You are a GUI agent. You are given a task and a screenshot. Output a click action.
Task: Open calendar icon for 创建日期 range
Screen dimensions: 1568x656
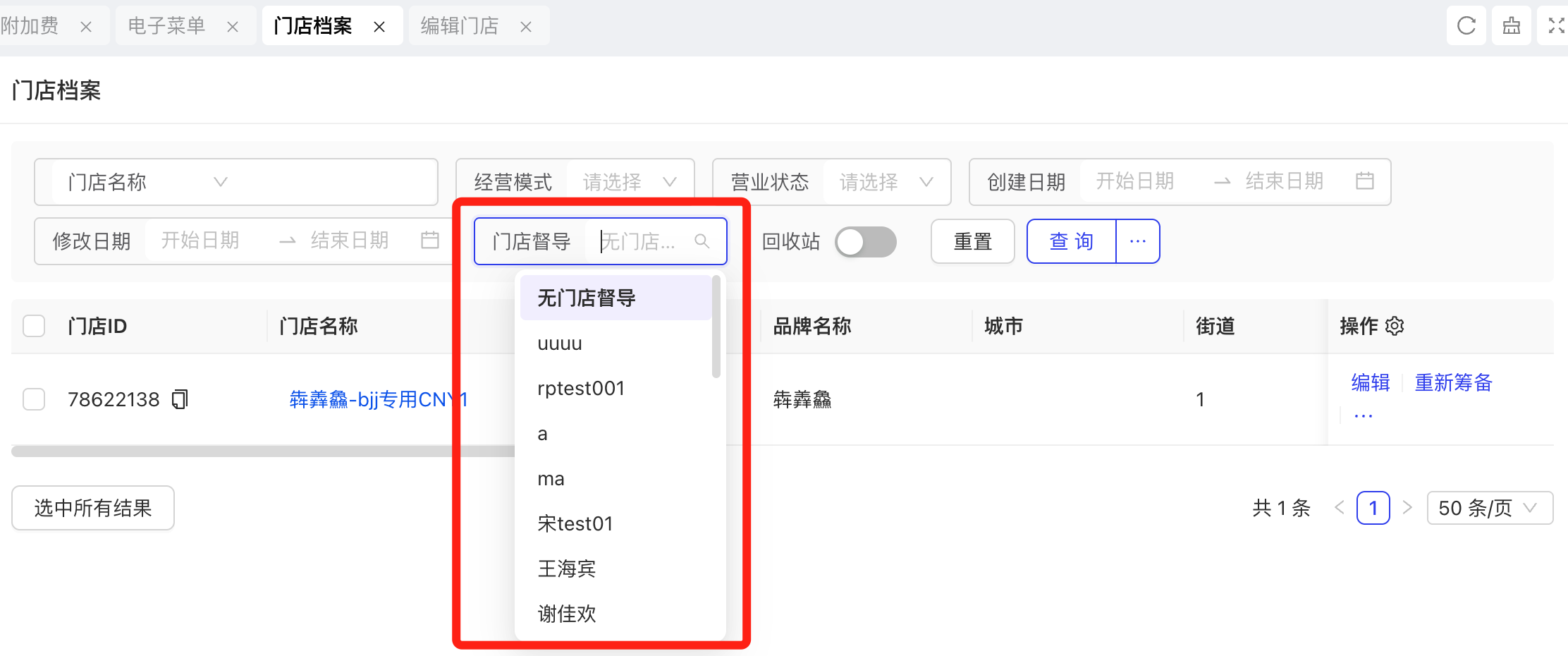coord(1364,181)
